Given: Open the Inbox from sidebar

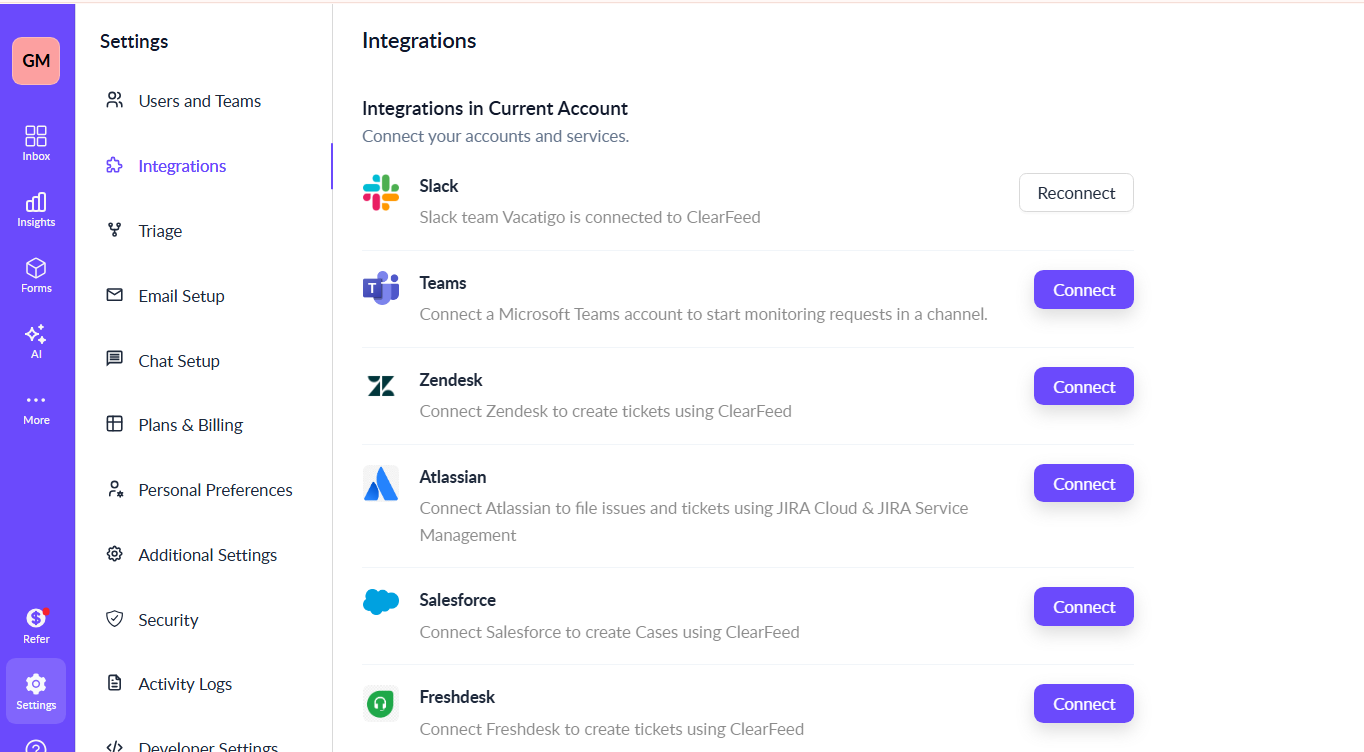Looking at the screenshot, I should [36, 143].
